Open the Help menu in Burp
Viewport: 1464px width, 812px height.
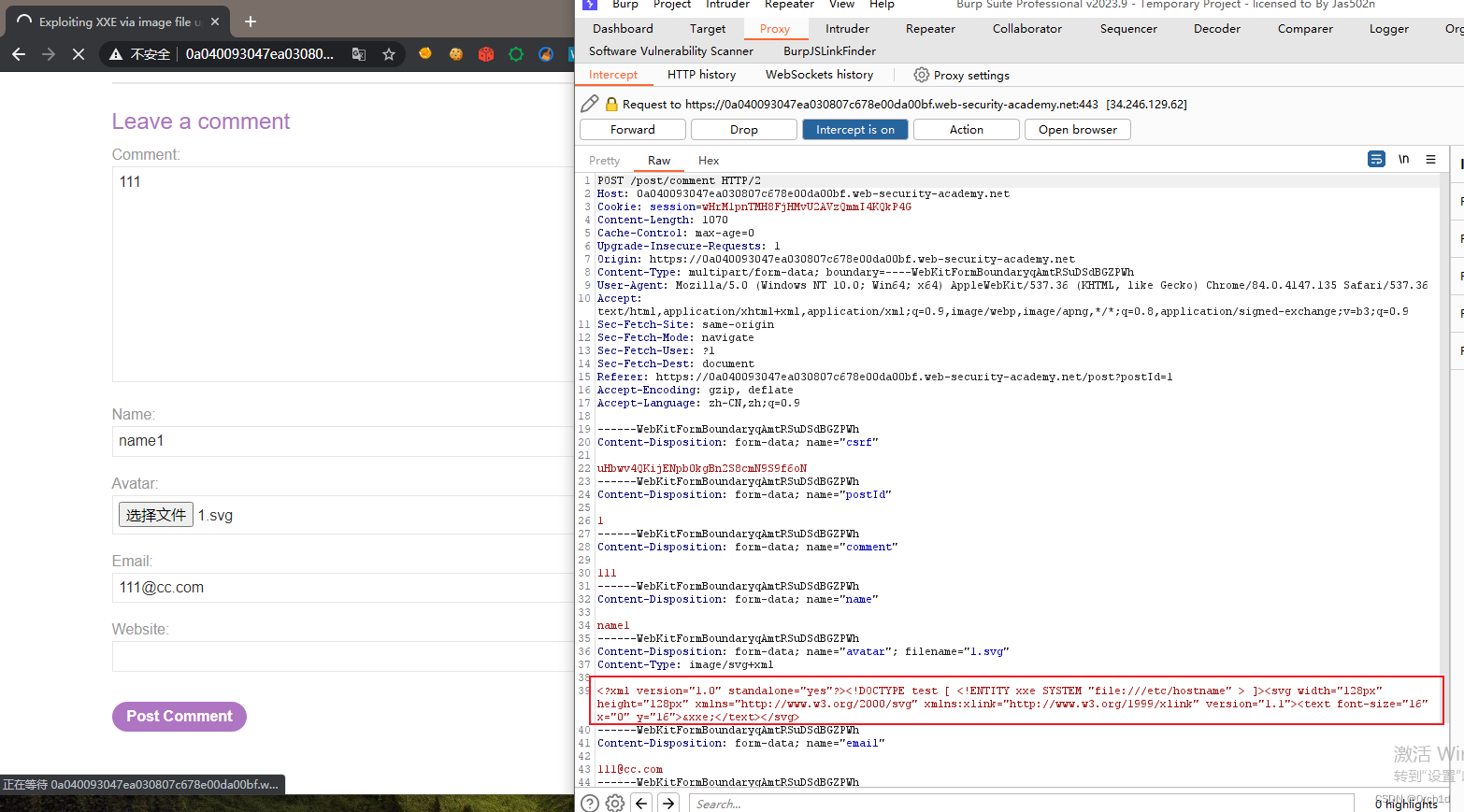pyautogui.click(x=882, y=5)
